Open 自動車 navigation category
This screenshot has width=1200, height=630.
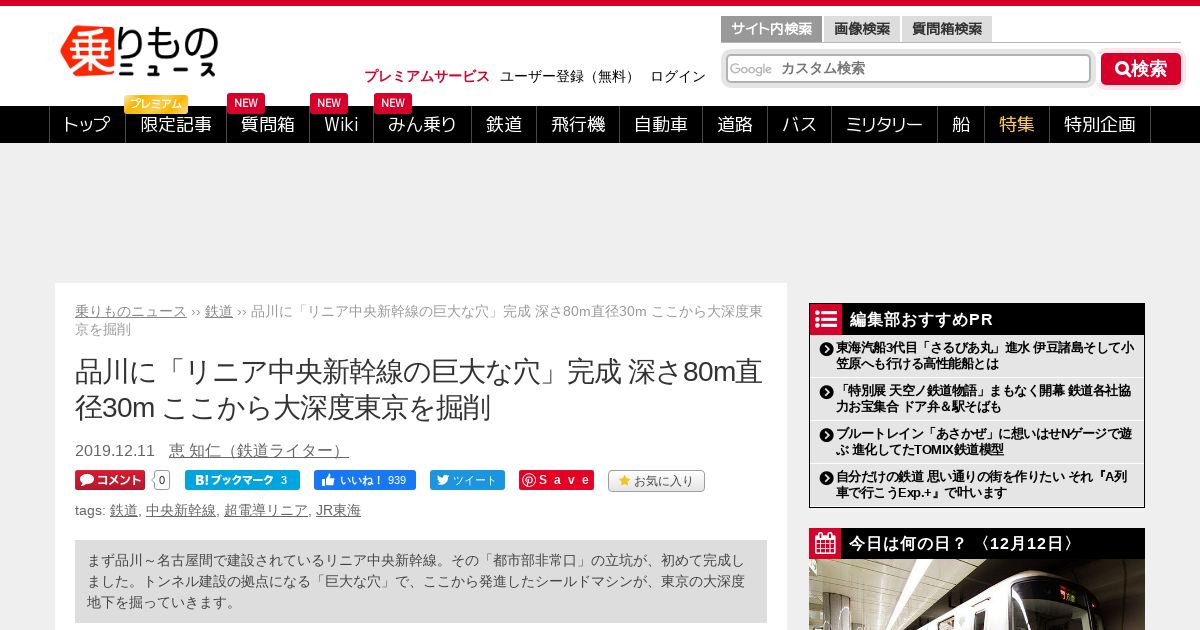click(661, 125)
